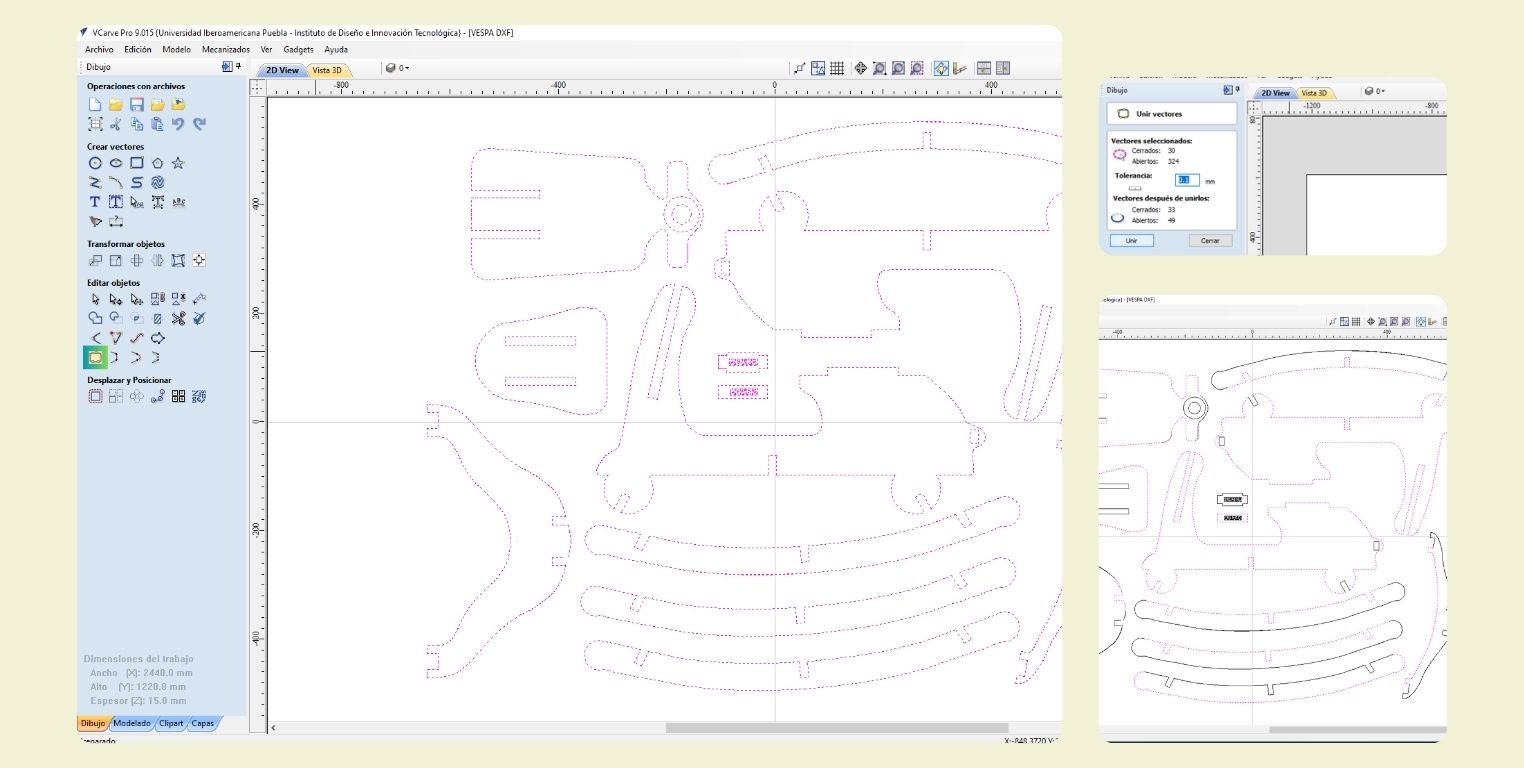Toggle auto-hide in Unir vectores Dibujo panel
Screen dimensions: 1524x768
pyautogui.click(x=1228, y=90)
